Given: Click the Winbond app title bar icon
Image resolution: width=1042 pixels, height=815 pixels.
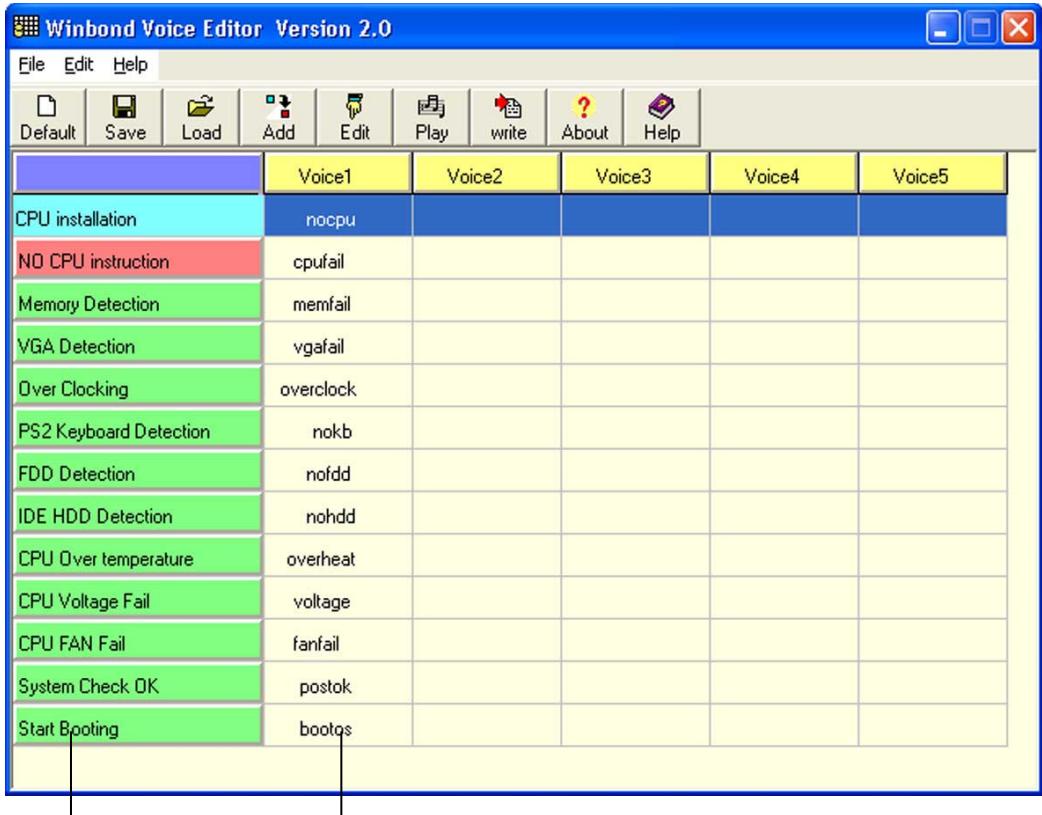Looking at the screenshot, I should click(26, 27).
